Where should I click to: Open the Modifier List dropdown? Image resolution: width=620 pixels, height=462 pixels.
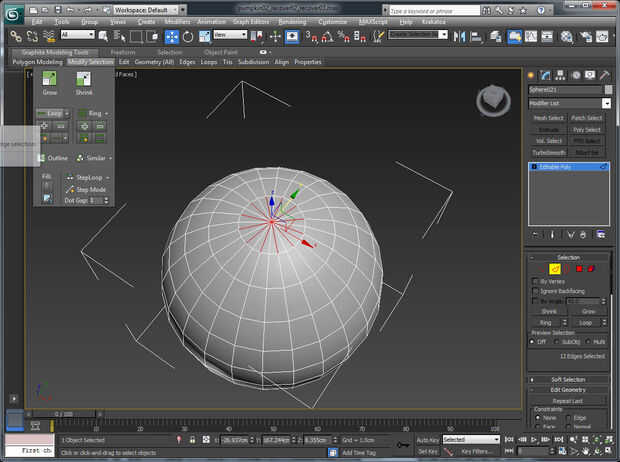[568, 103]
